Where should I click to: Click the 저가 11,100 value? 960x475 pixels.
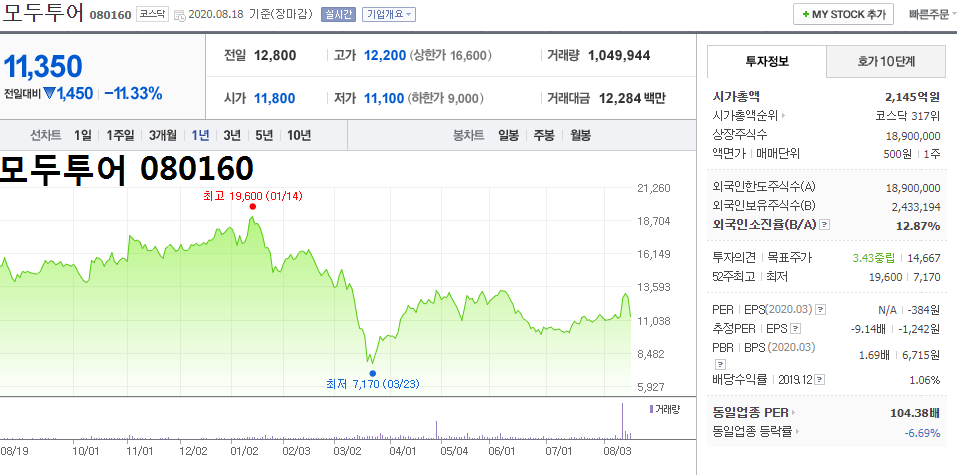coord(384,98)
